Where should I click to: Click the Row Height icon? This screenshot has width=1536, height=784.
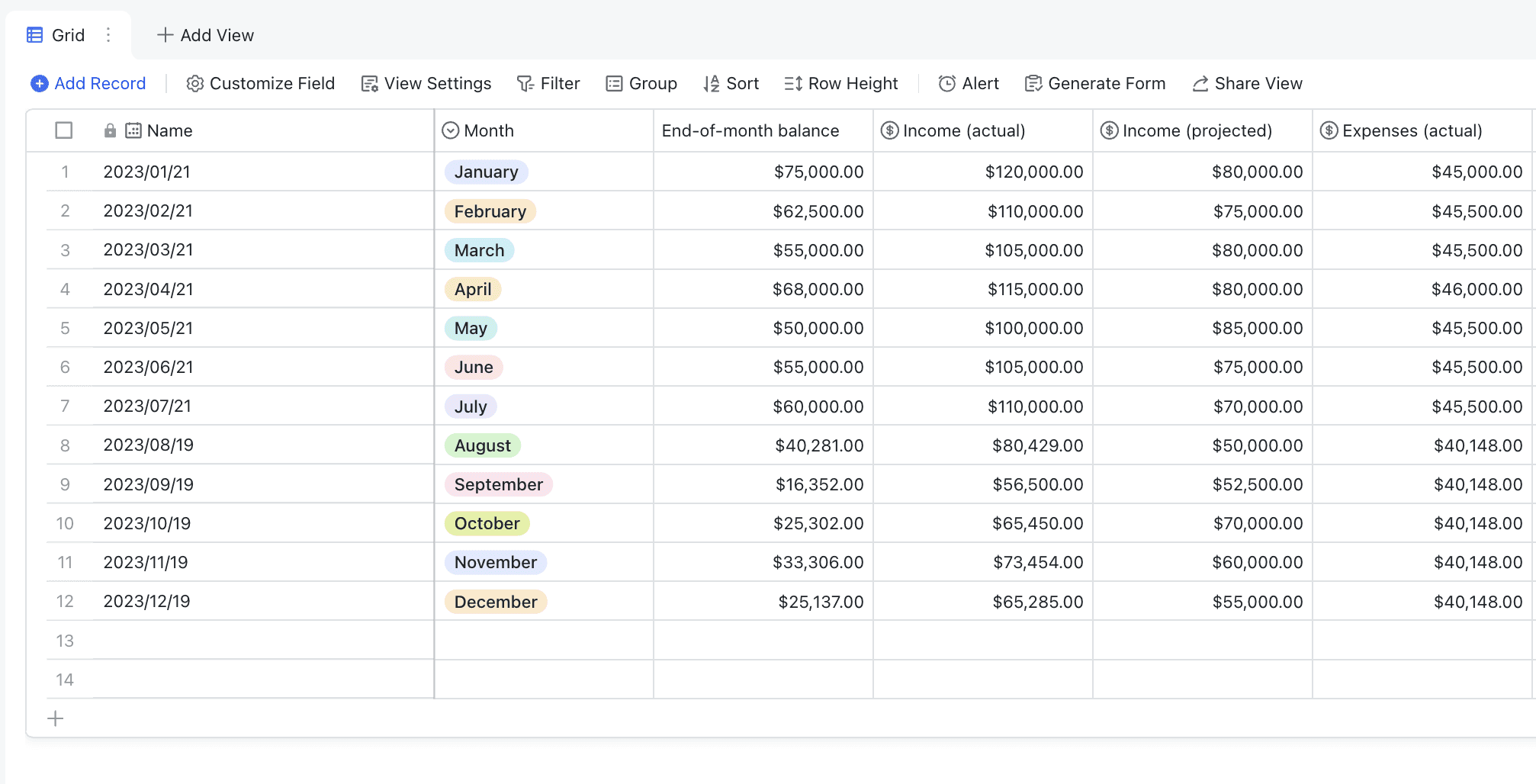point(793,83)
